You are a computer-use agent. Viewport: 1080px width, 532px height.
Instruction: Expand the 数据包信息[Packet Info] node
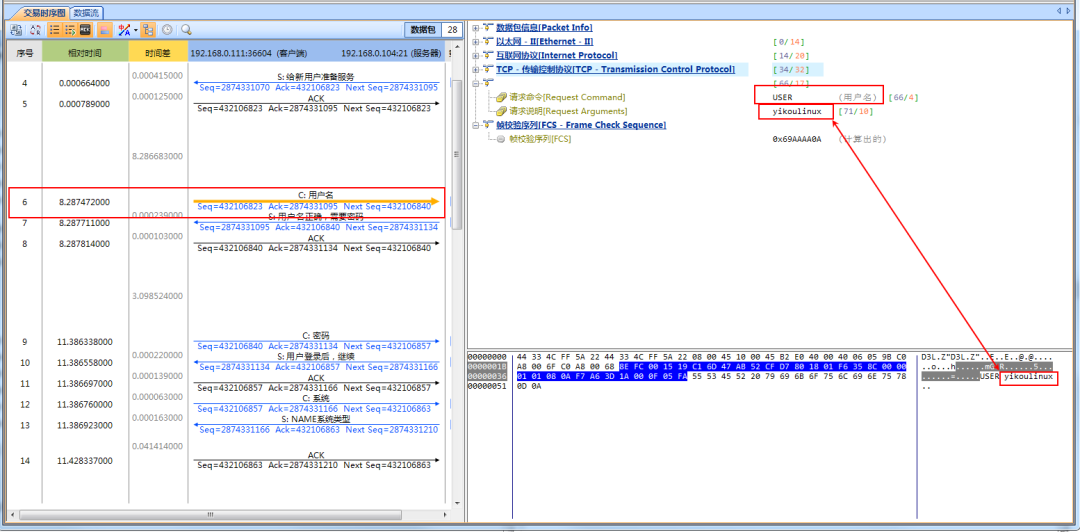pyautogui.click(x=475, y=28)
